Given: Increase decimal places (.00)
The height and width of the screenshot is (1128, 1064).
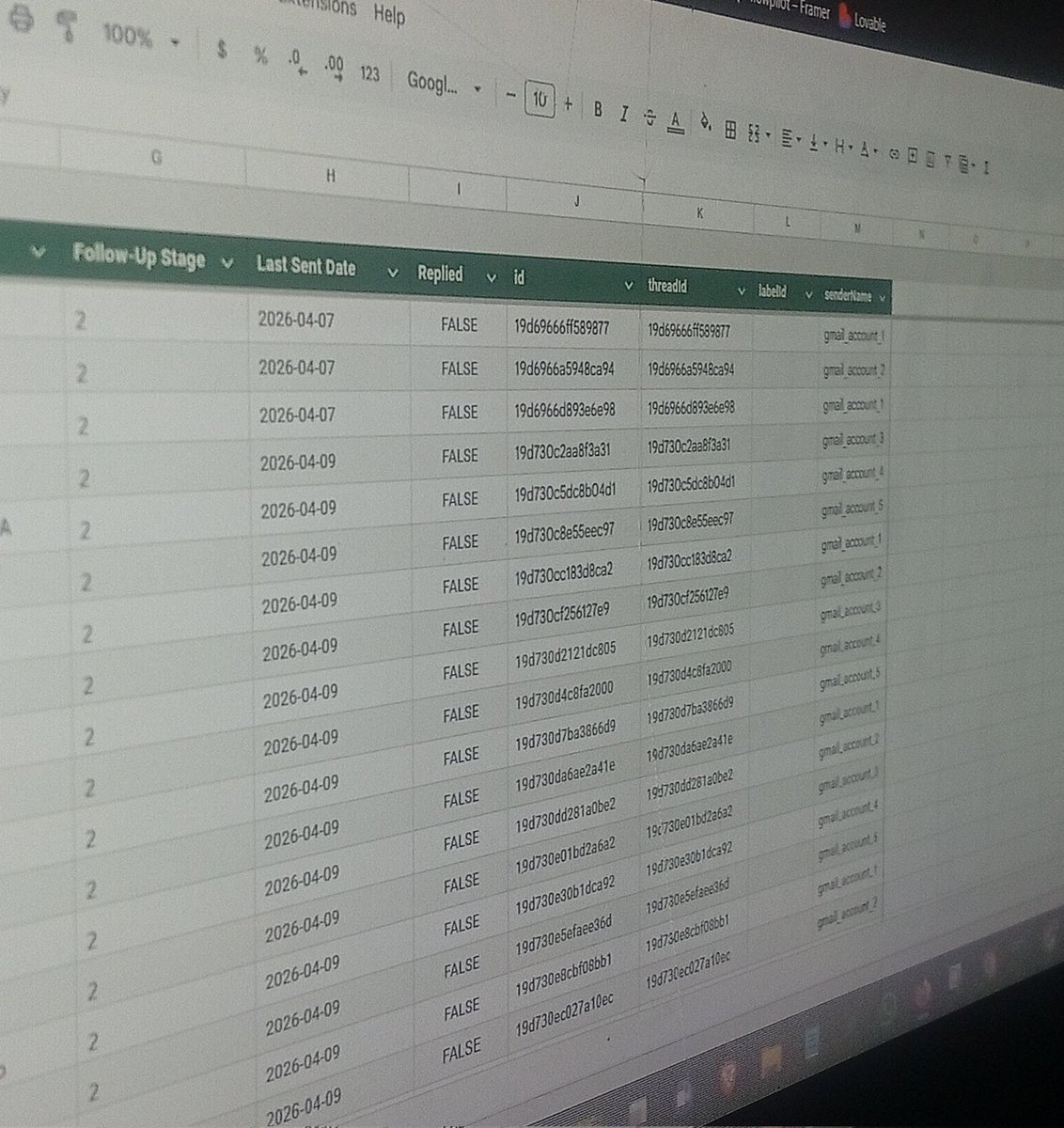Looking at the screenshot, I should [x=334, y=67].
